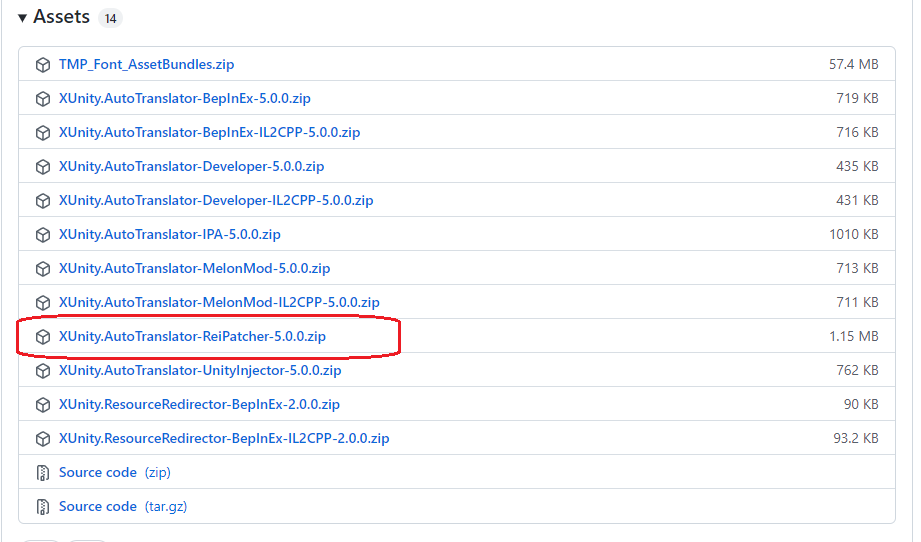Click the file-zip icon beside Source code (tar.gz)
Image resolution: width=921 pixels, height=542 pixels.
click(x=43, y=507)
